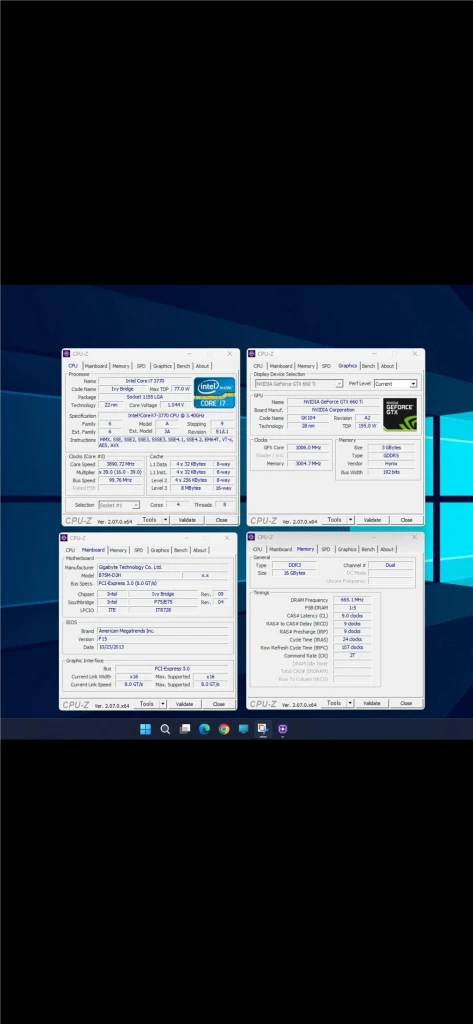This screenshot has height=1024, width=473.
Task: Click DRAM Frequency 665.1 MHz value
Action: pyautogui.click(x=351, y=600)
